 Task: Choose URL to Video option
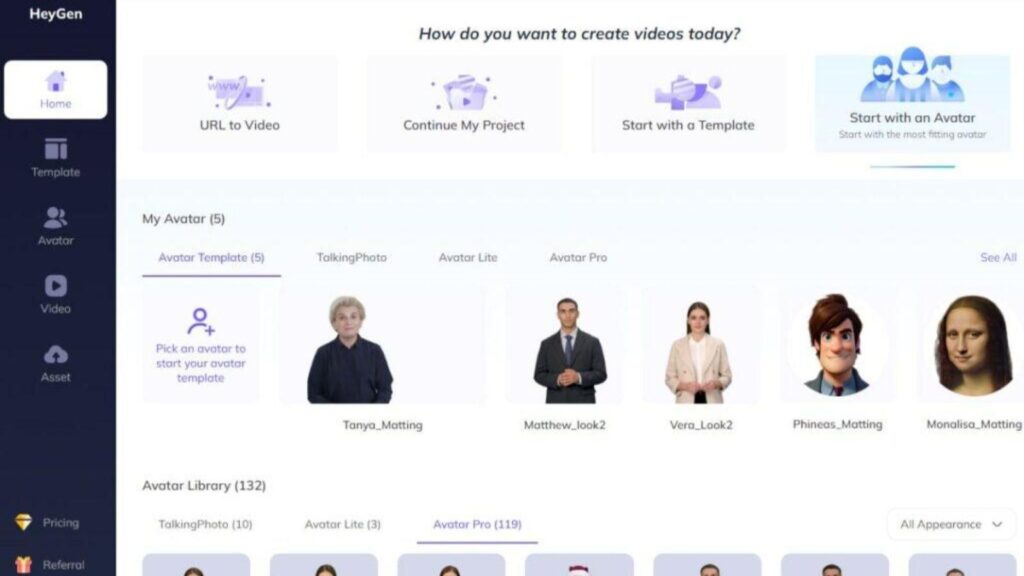[x=240, y=104]
